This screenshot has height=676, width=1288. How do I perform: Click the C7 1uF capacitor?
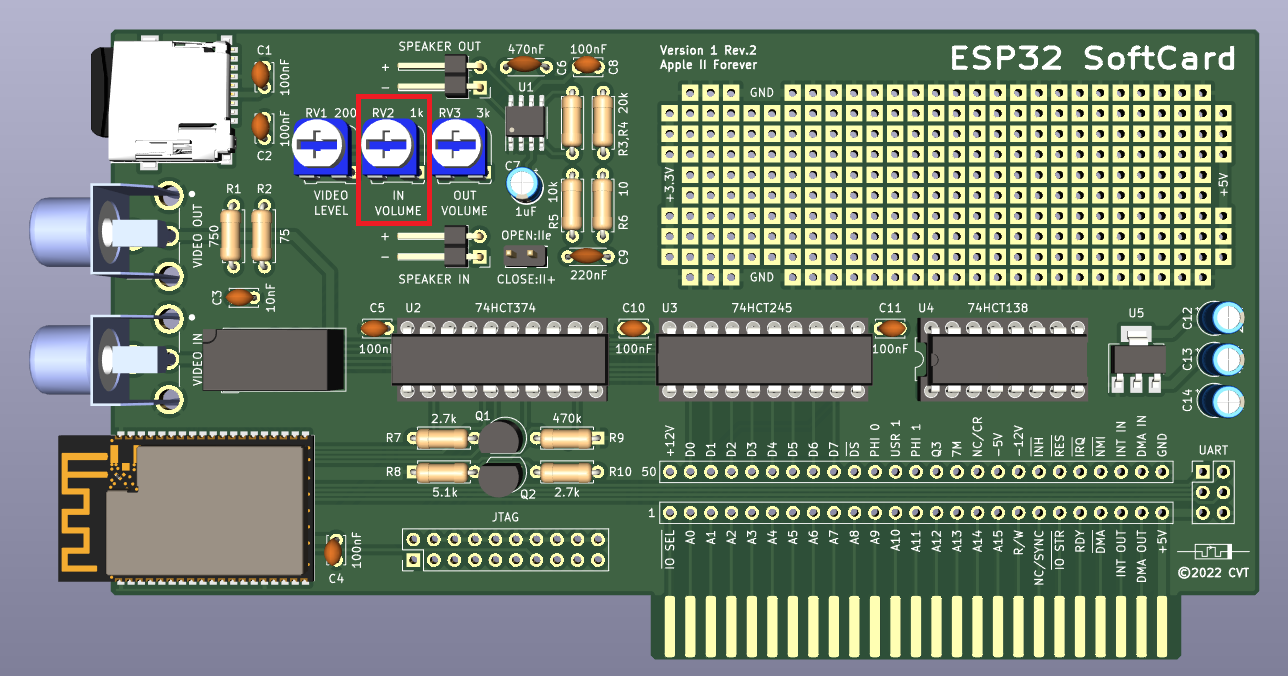point(523,185)
